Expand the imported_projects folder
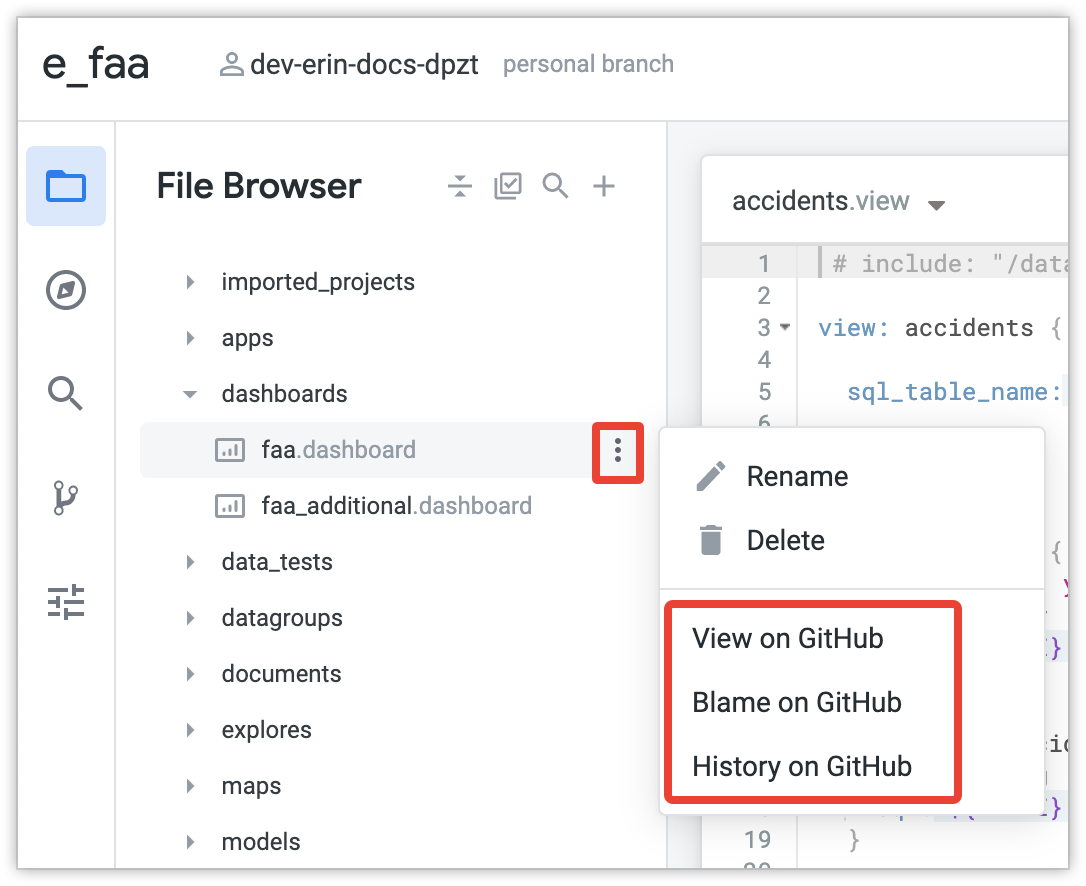Image resolution: width=1086 pixels, height=886 pixels. [x=190, y=282]
